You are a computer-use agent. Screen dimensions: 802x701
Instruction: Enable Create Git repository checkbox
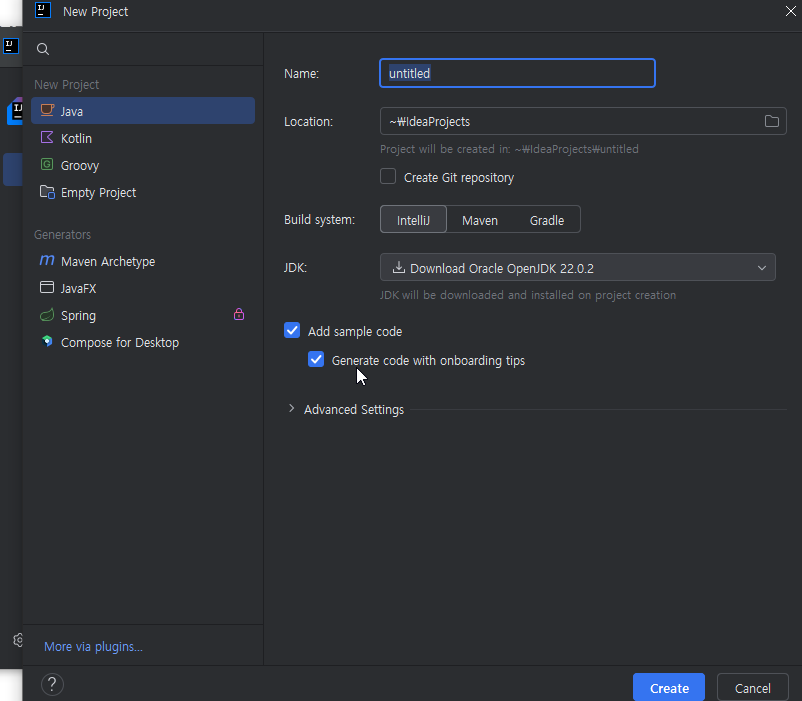388,176
